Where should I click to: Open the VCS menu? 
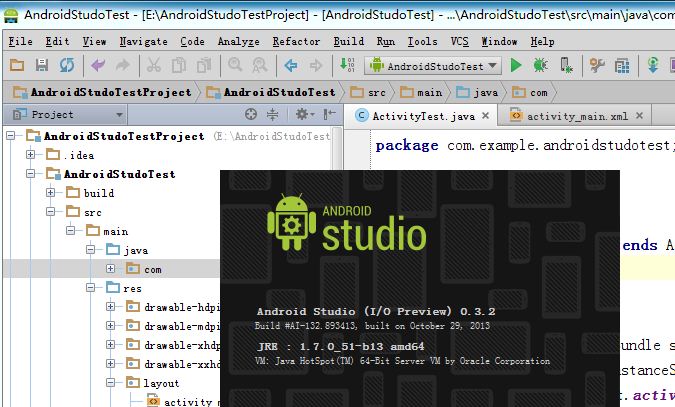click(x=459, y=41)
